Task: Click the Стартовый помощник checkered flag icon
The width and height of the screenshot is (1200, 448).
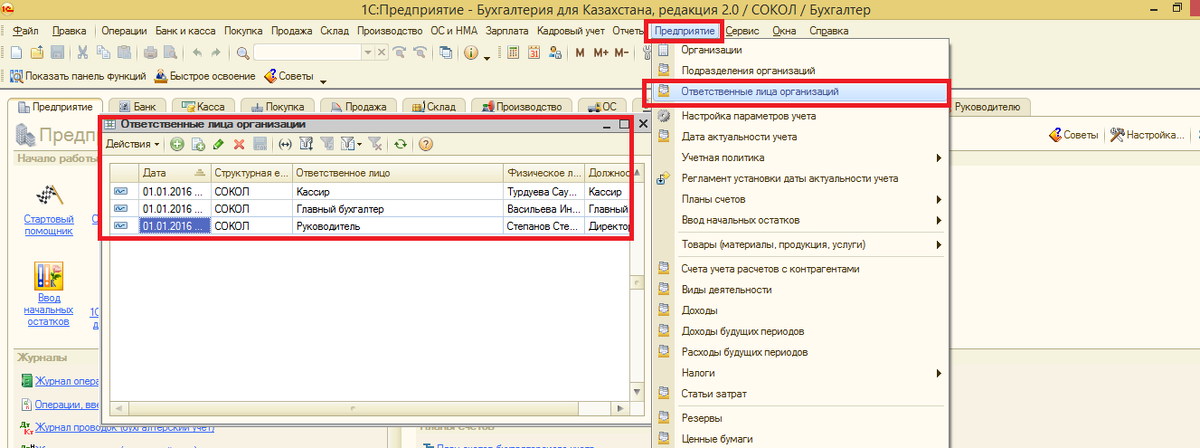Action: [x=48, y=194]
